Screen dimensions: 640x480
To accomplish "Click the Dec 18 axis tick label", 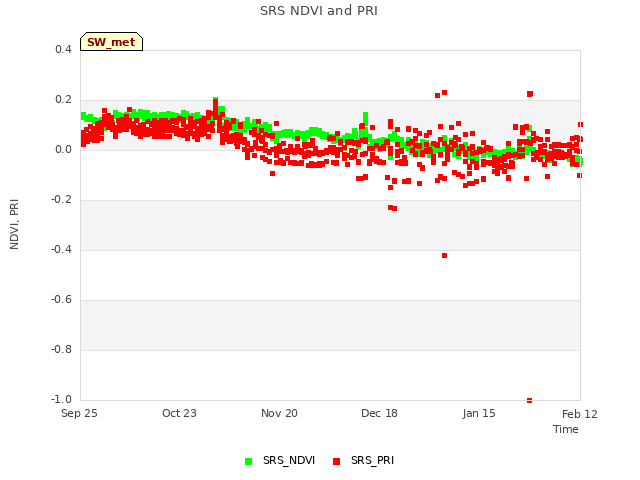I will coord(379,413).
